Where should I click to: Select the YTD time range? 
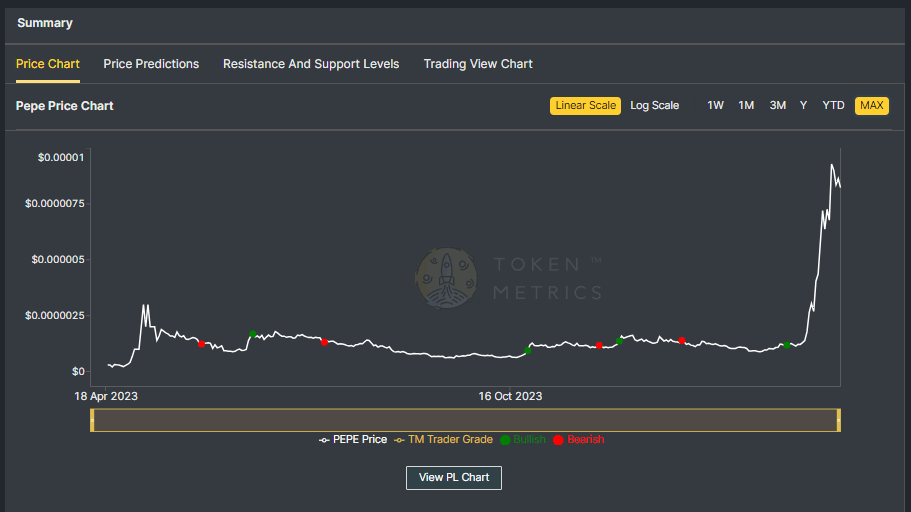pyautogui.click(x=833, y=106)
